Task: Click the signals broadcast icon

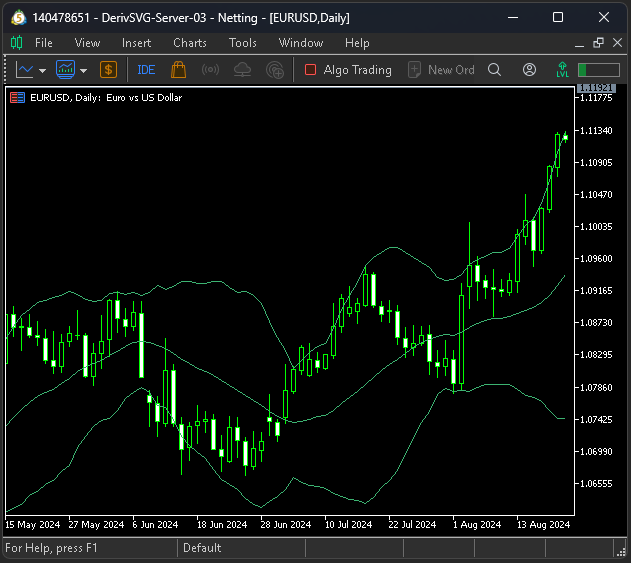Action: tap(210, 70)
